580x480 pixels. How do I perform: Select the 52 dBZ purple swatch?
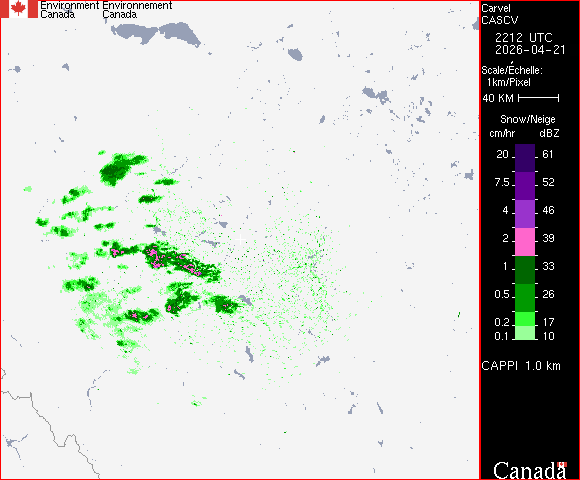525,186
